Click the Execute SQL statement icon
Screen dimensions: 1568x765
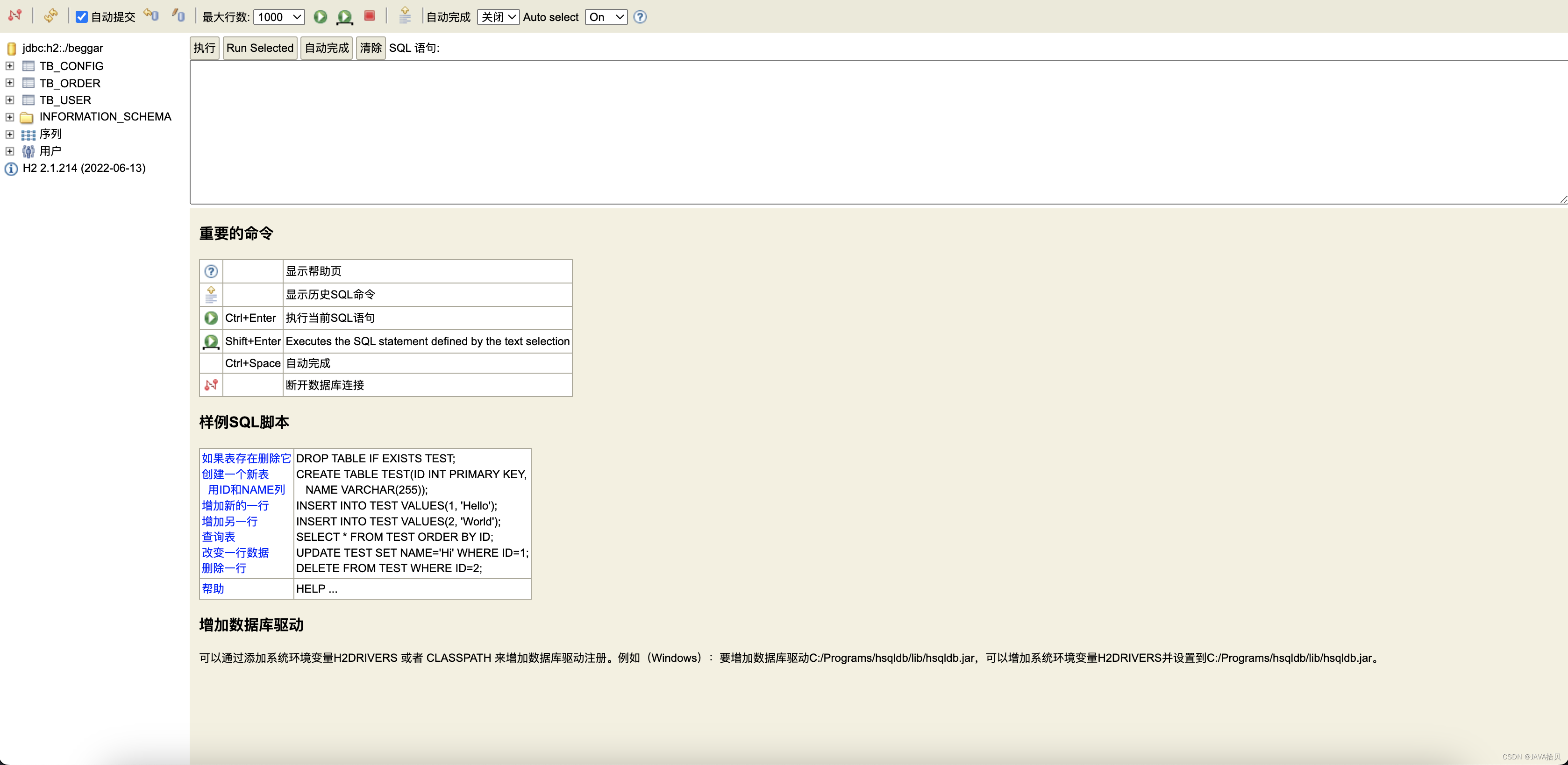point(320,16)
